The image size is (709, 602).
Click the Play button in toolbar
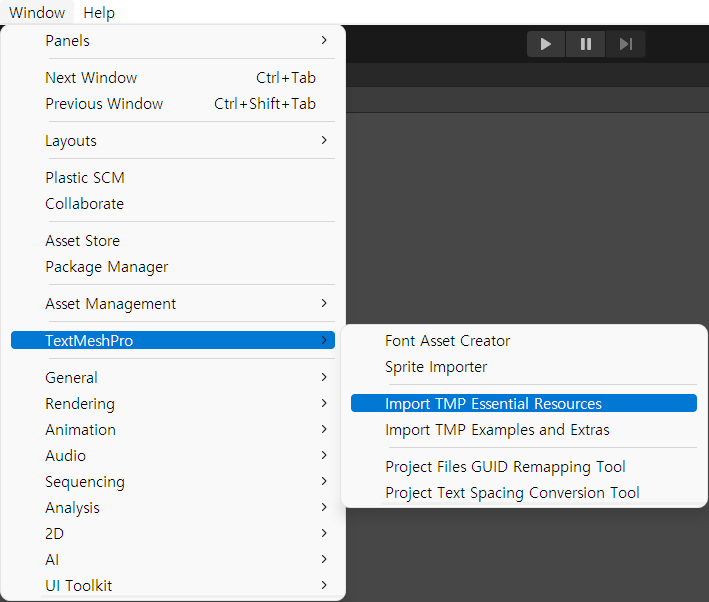tap(546, 44)
